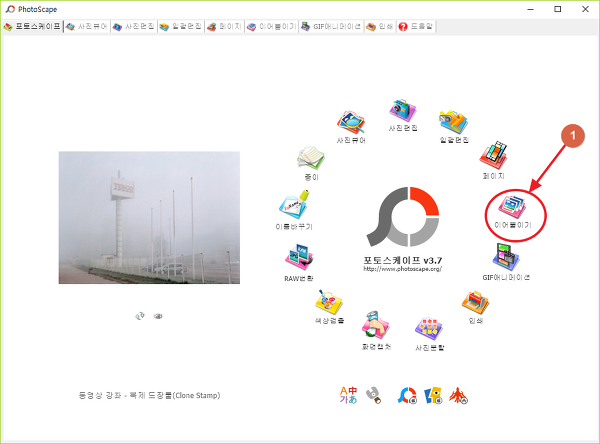This screenshot has height=444, width=600.
Task: Open the 페이지 filmstrip icon in the circle
Action: click(x=494, y=155)
